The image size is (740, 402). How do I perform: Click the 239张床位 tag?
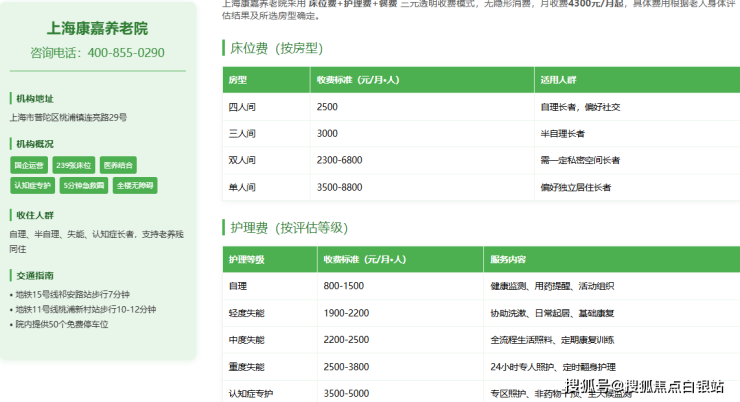(74, 165)
